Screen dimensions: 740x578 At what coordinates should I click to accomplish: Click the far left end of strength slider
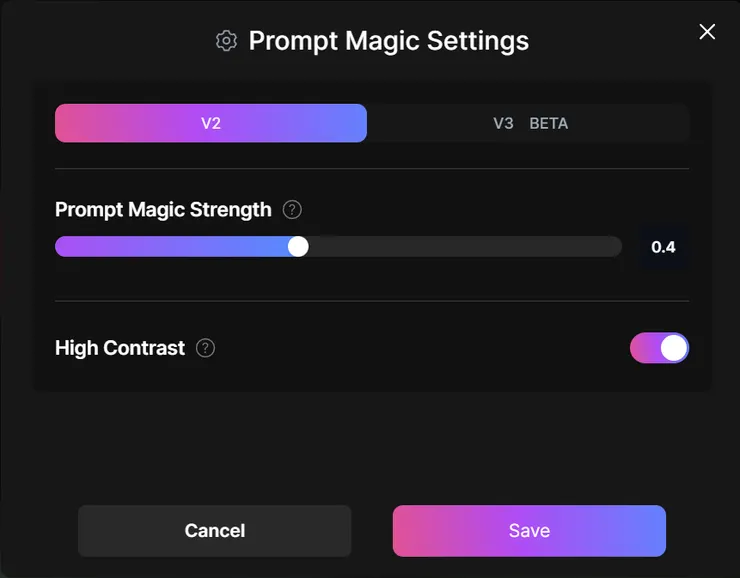[x=60, y=246]
